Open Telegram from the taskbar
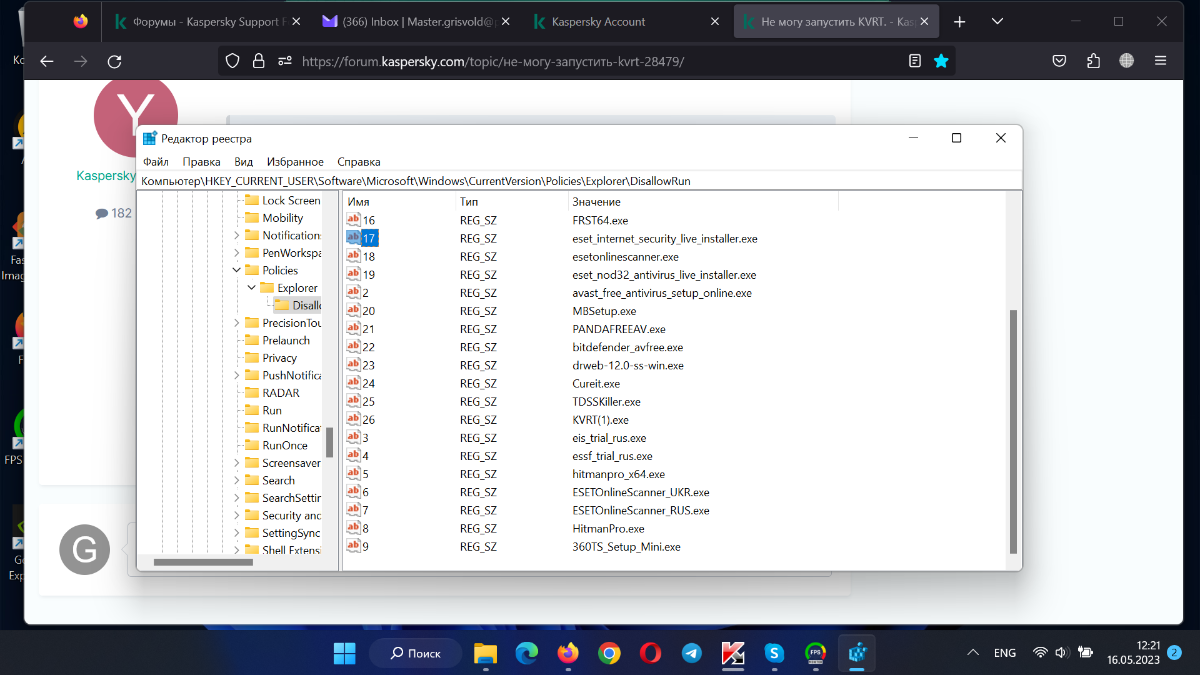 point(691,653)
